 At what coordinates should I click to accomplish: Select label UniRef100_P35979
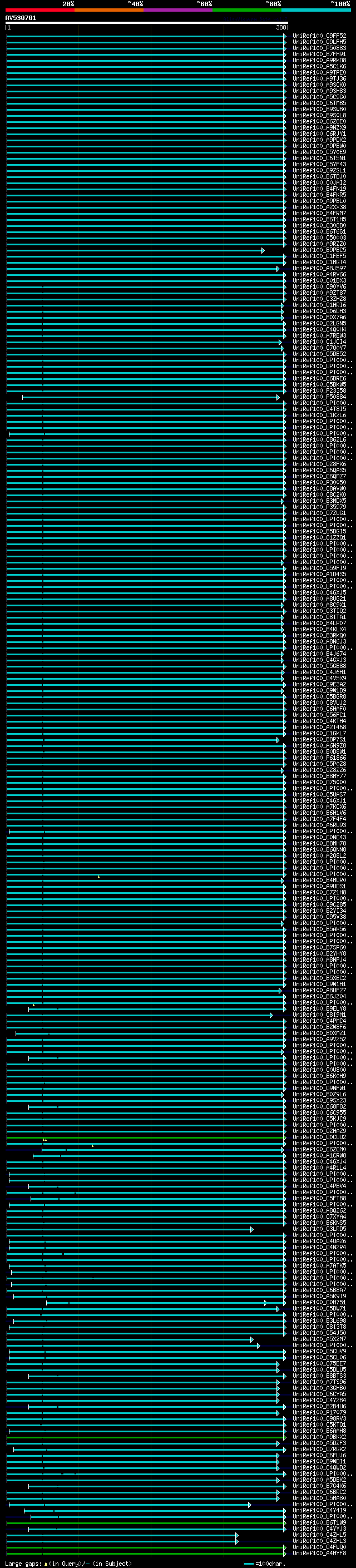coord(319,507)
